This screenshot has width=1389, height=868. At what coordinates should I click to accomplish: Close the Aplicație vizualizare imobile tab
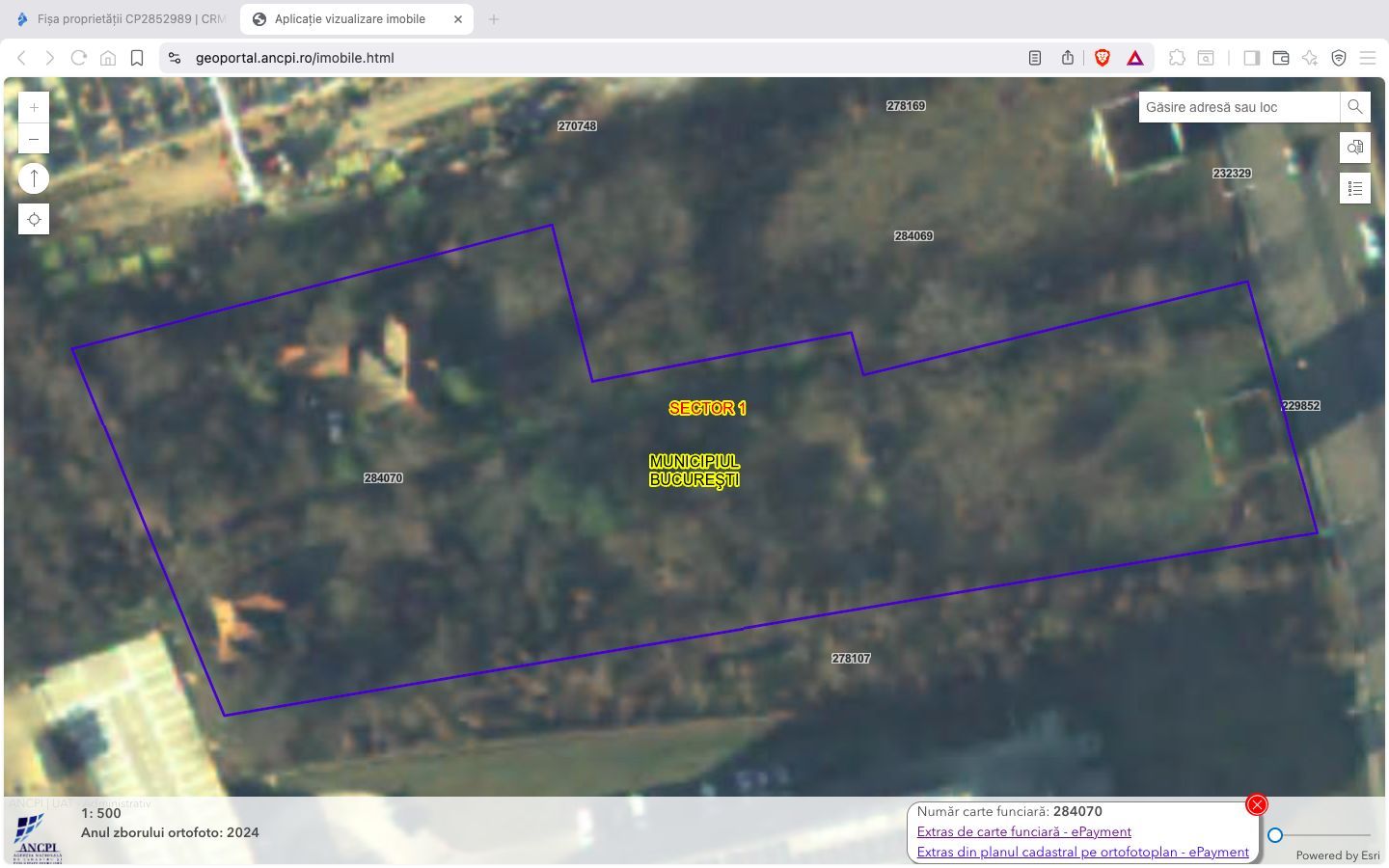coord(458,19)
